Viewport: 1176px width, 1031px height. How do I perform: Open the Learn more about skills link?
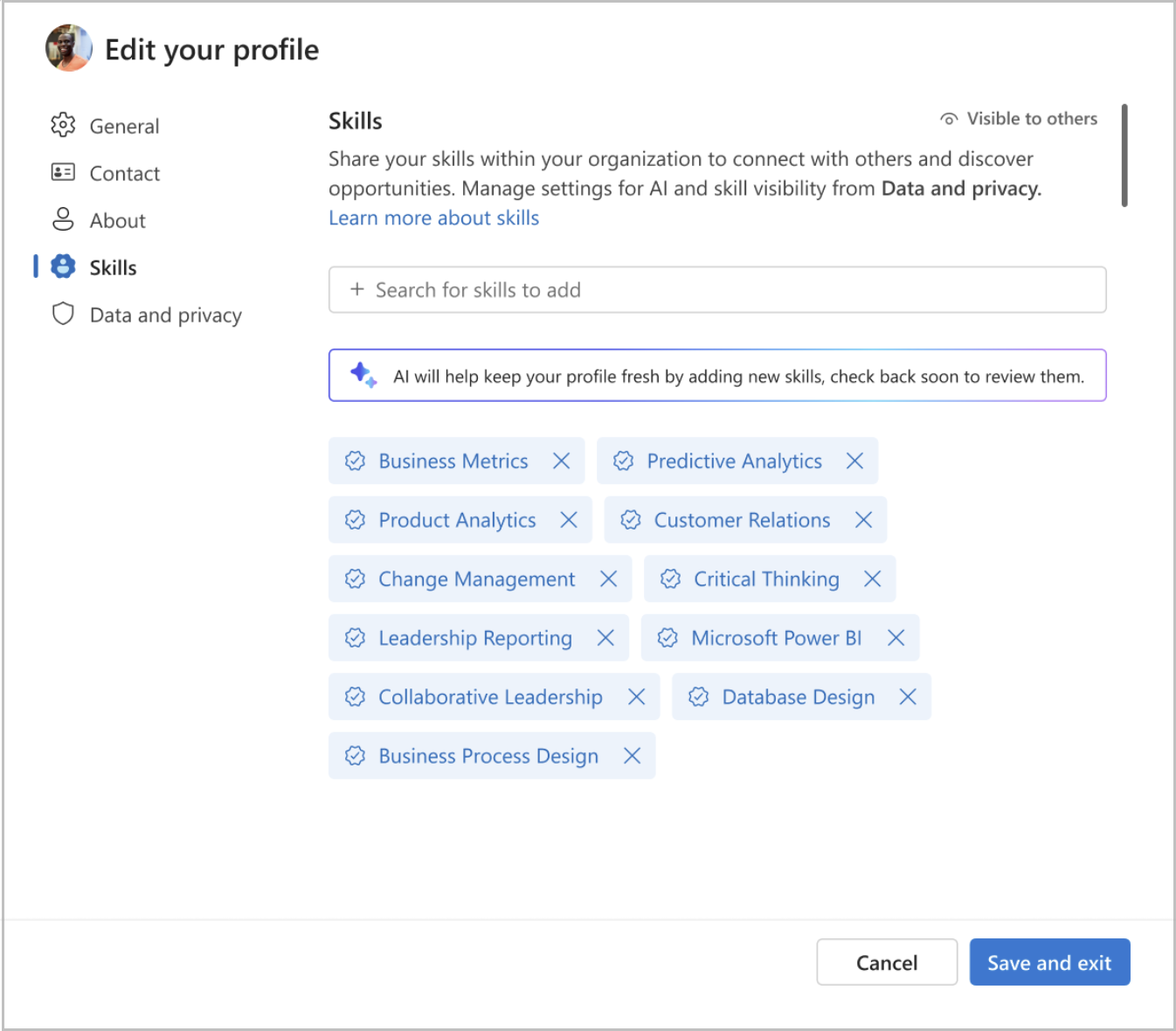point(433,218)
